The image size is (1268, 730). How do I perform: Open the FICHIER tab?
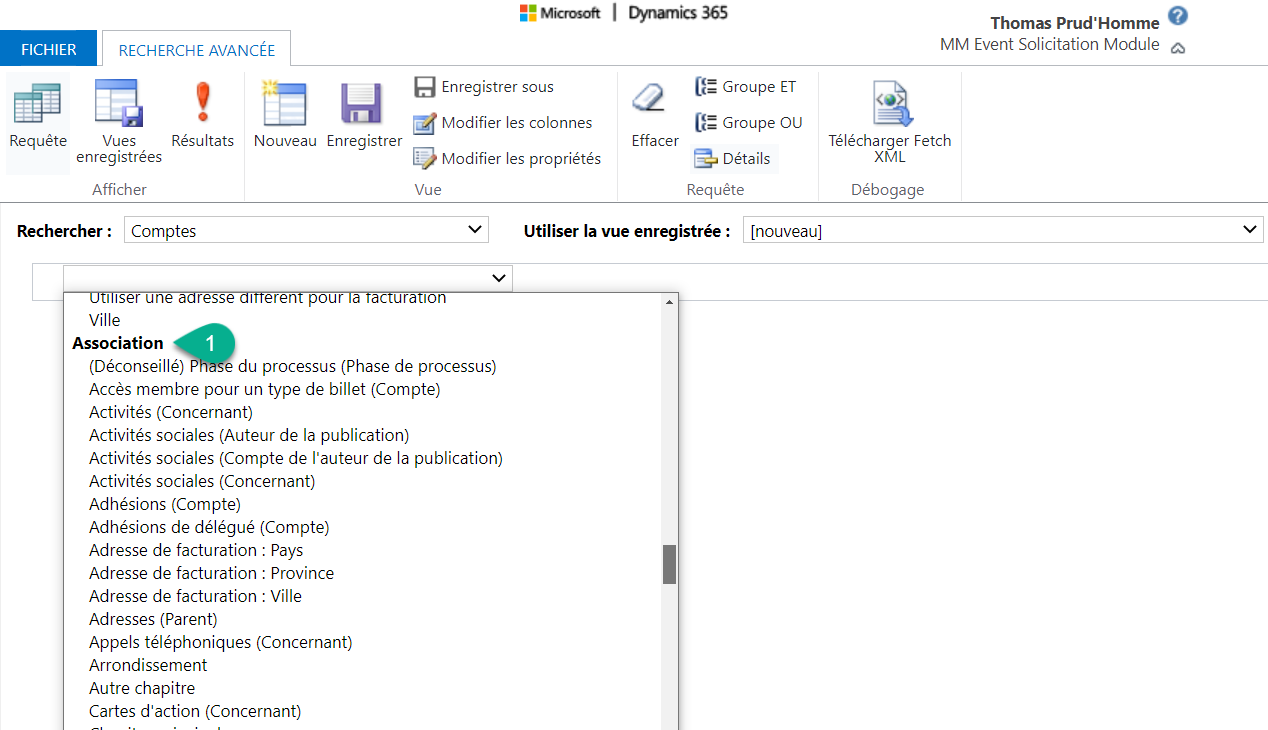(x=48, y=50)
